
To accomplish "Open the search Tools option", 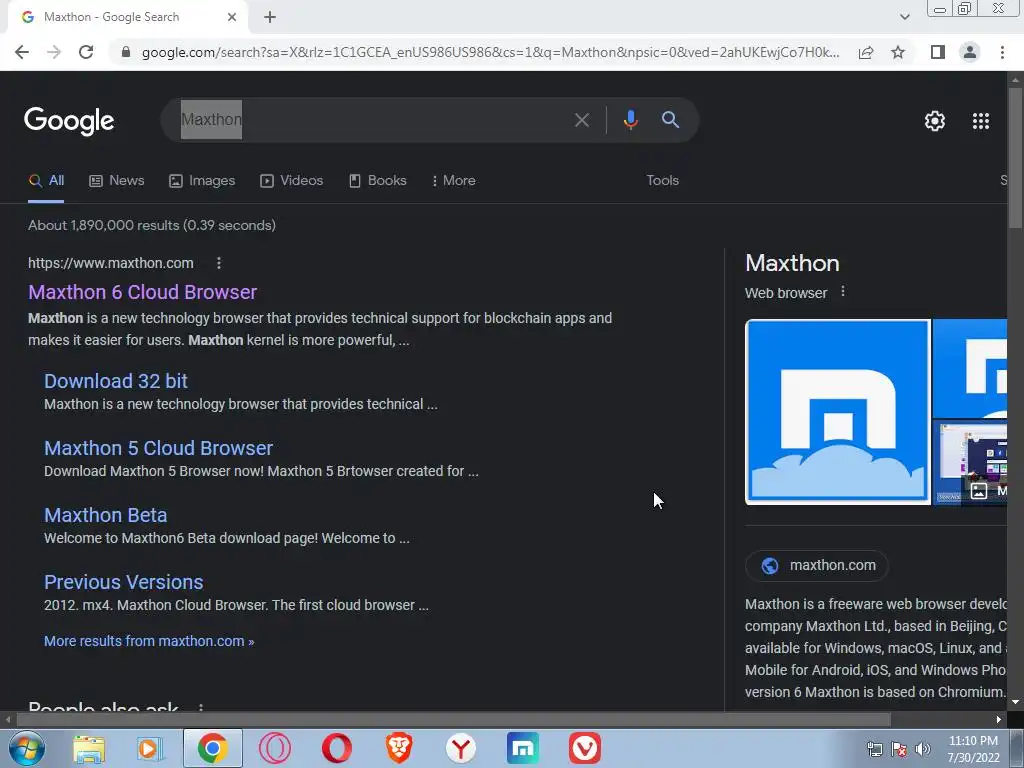I will click(x=662, y=181).
